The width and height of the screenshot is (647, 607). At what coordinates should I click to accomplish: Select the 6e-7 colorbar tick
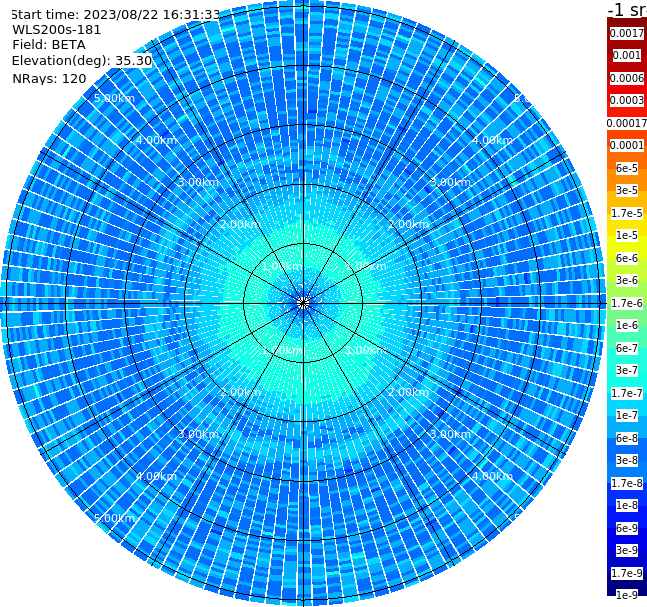pyautogui.click(x=627, y=348)
